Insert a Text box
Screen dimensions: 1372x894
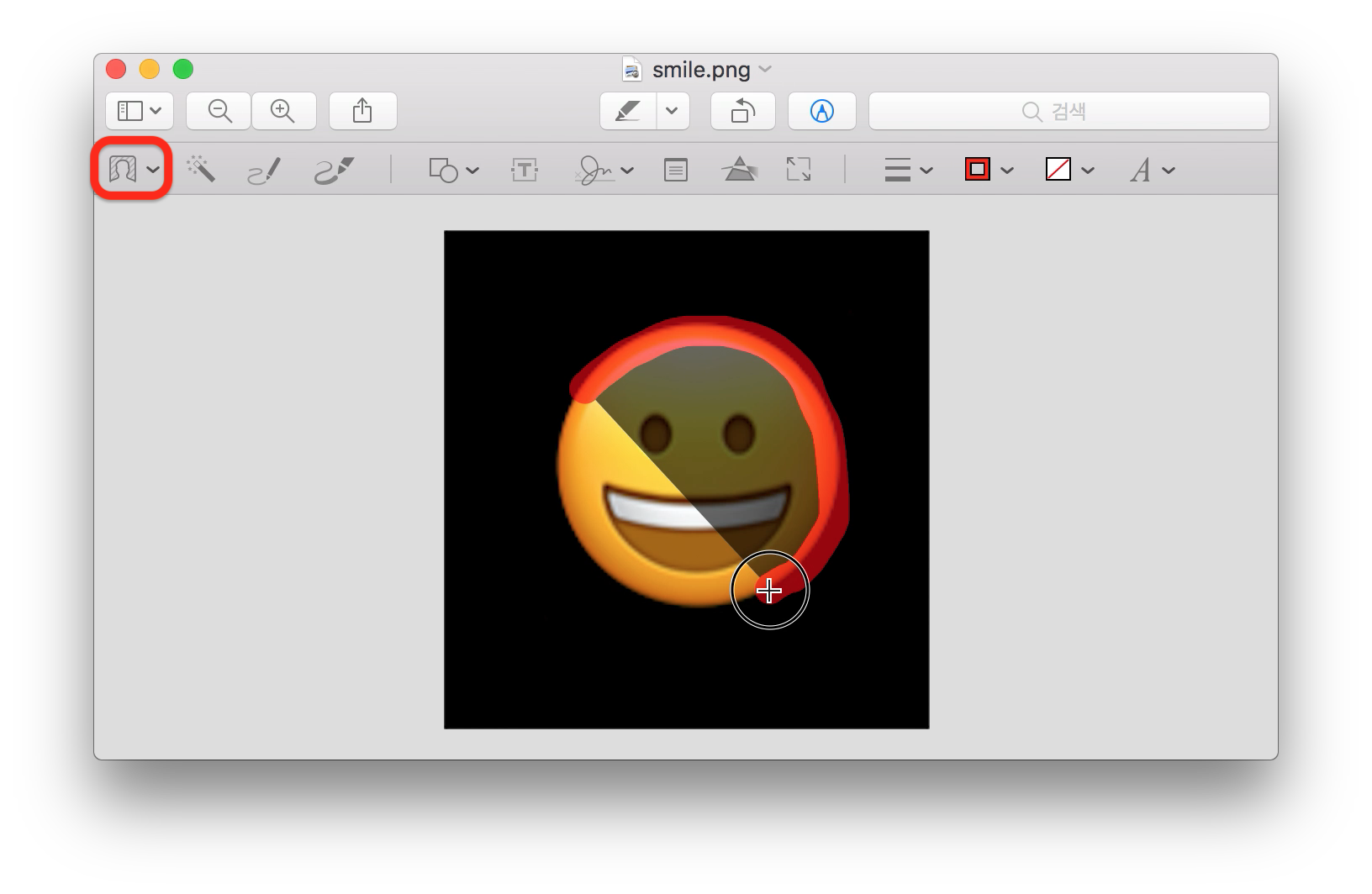(525, 171)
